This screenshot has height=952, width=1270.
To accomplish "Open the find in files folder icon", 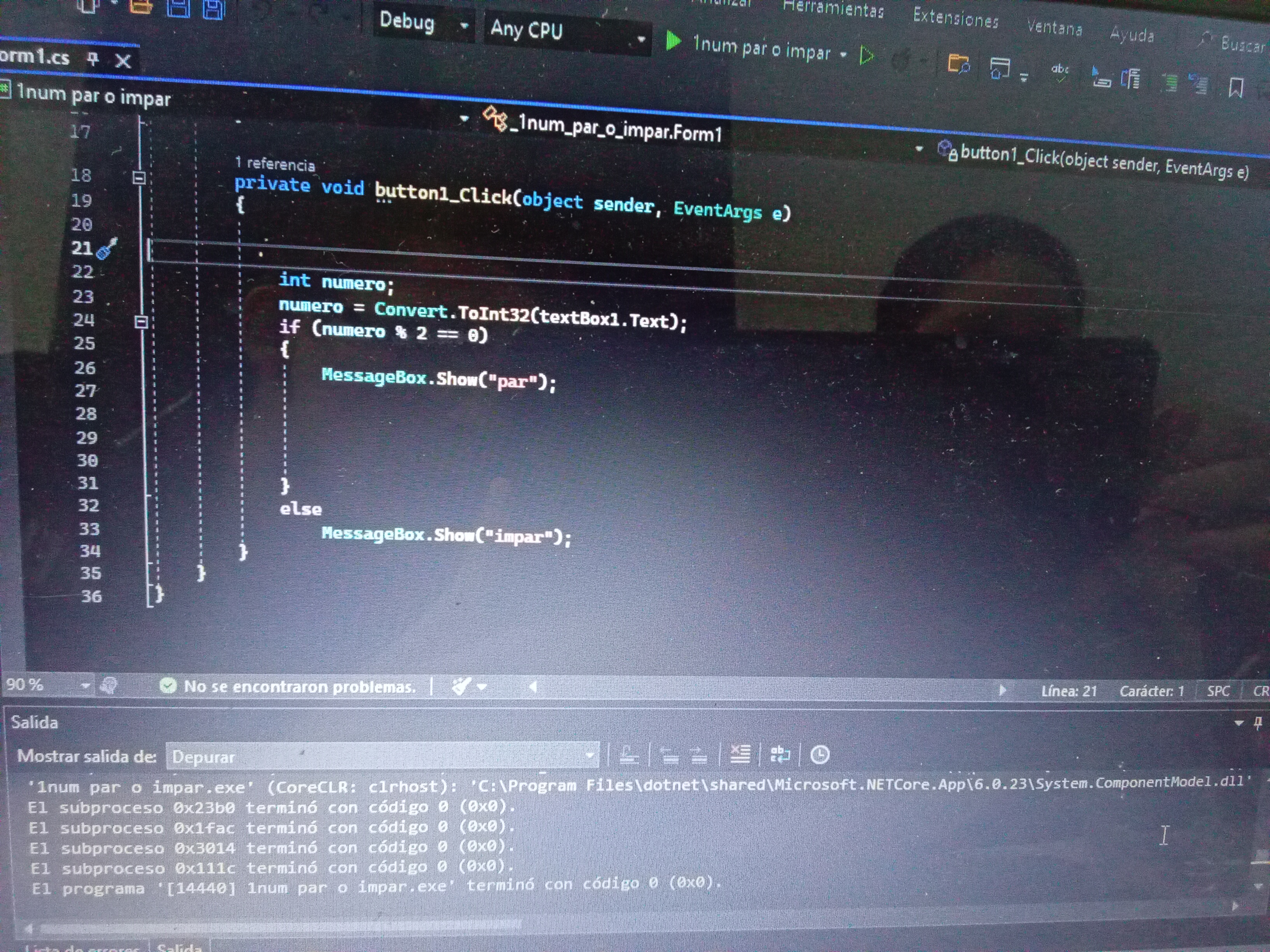I will coord(958,64).
